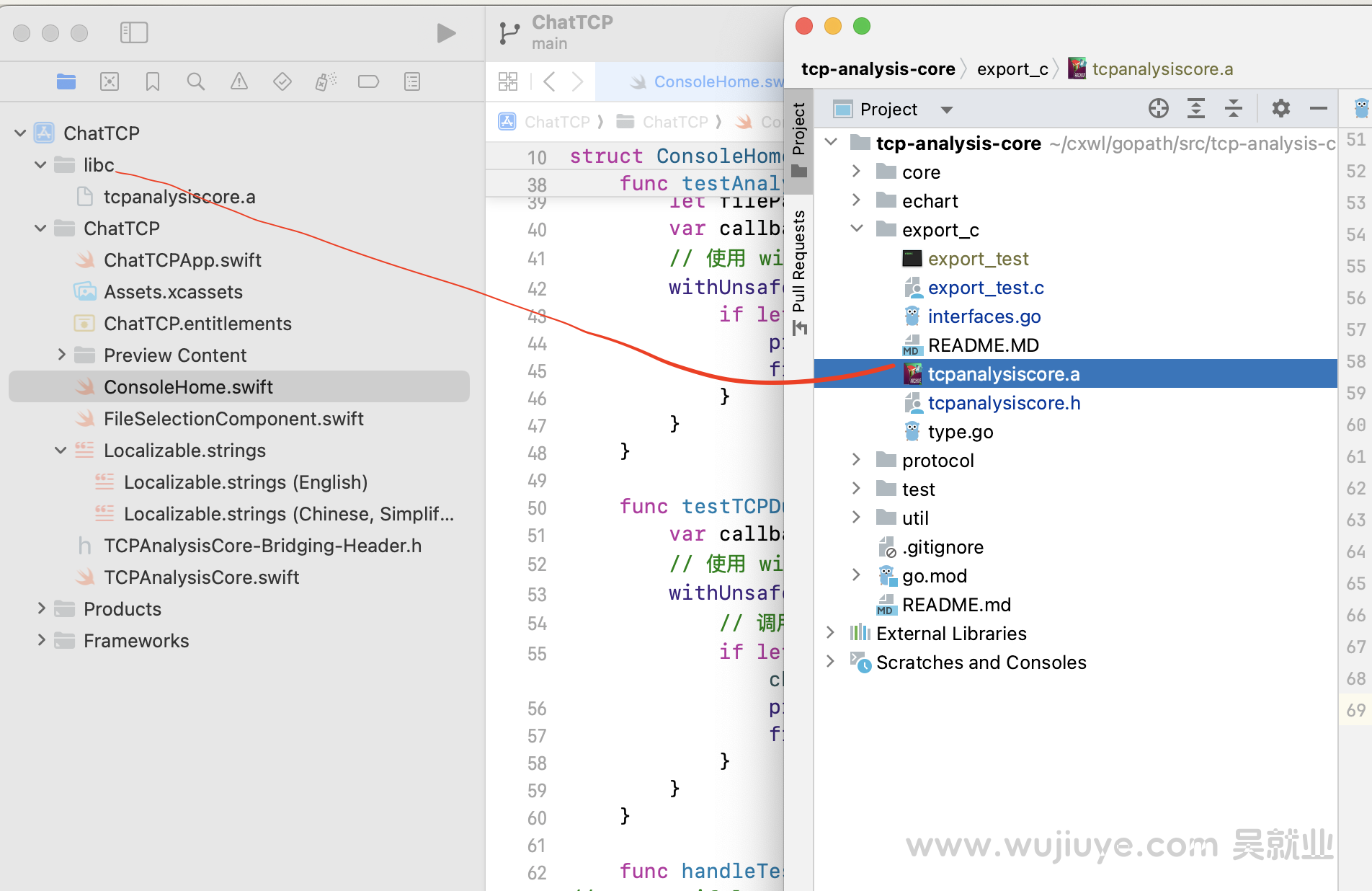Open the Pull Requests tool window tab
Viewport: 1372px width, 891px height.
[x=799, y=272]
